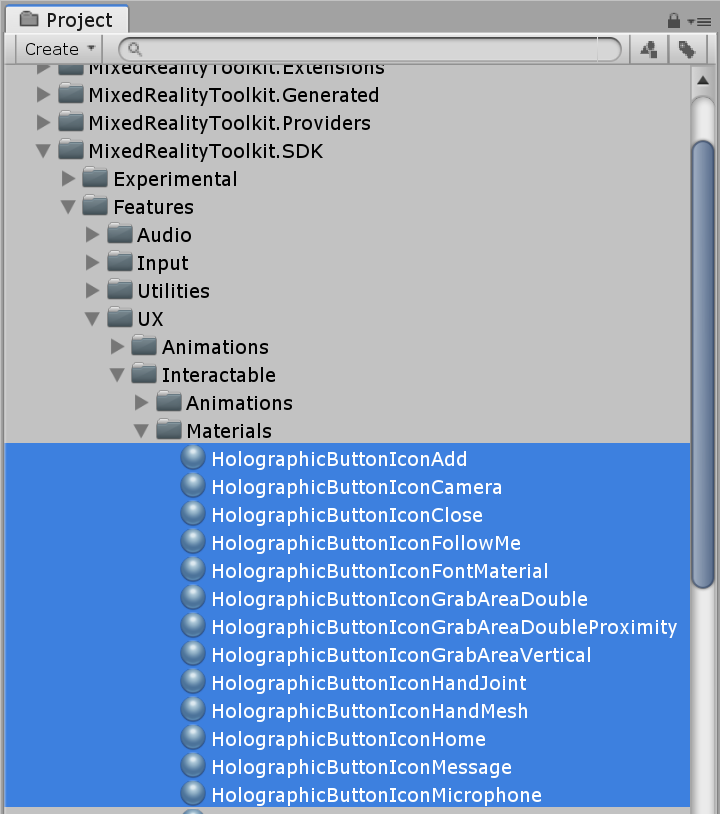Select the Audio folder icon
Image resolution: width=720 pixels, height=814 pixels.
pyautogui.click(x=120, y=234)
